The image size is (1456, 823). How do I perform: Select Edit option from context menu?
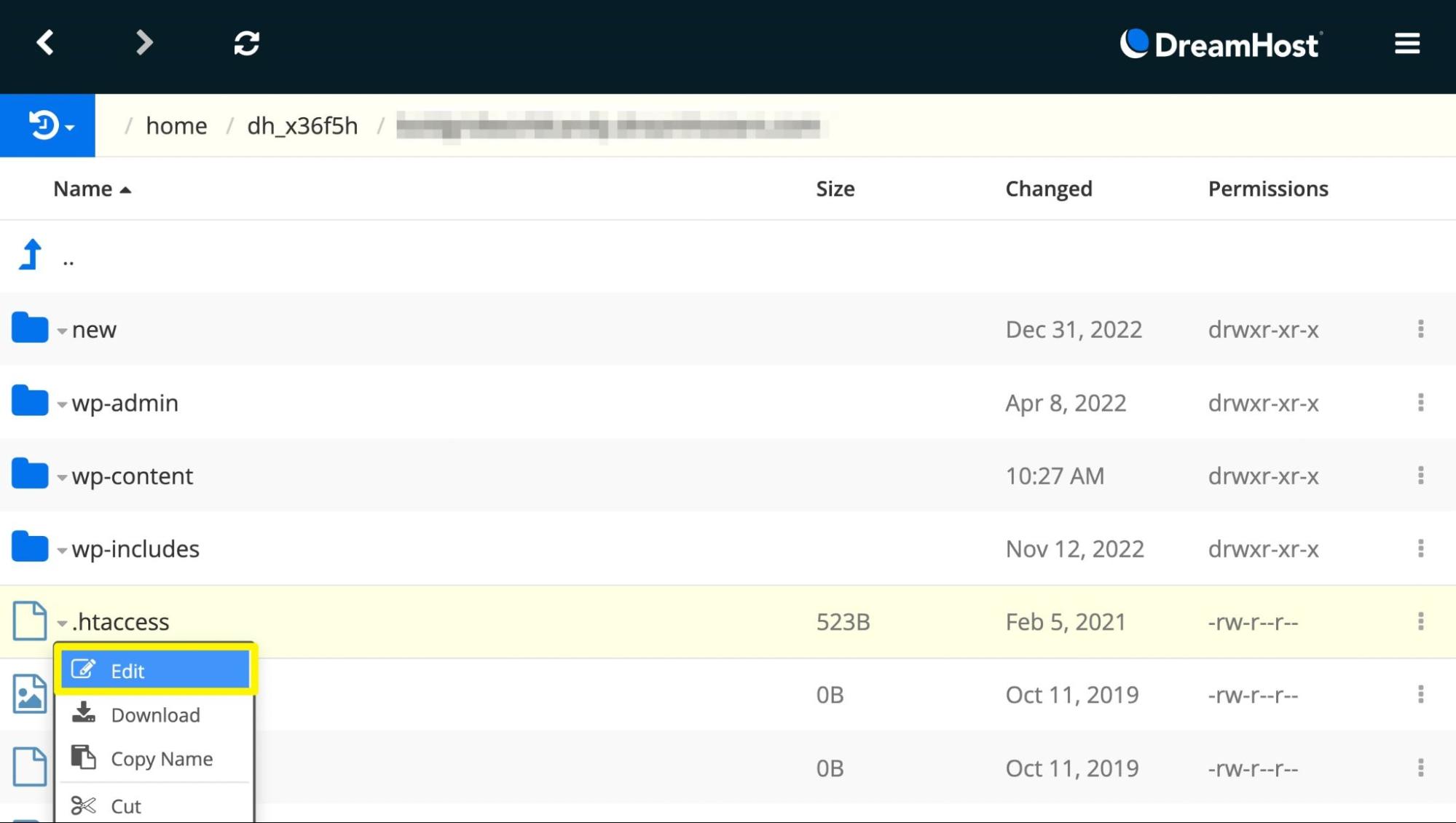[155, 671]
